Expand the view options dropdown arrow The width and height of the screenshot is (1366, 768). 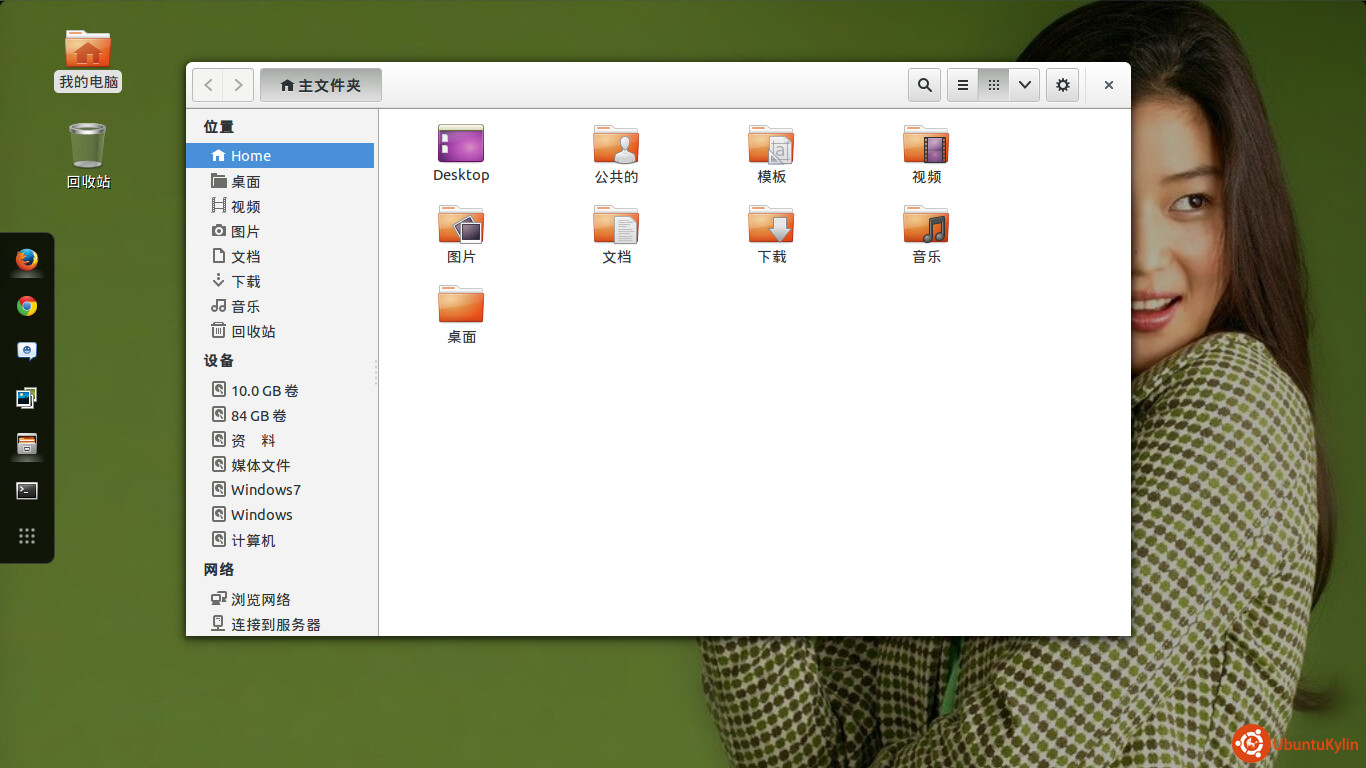[1024, 85]
